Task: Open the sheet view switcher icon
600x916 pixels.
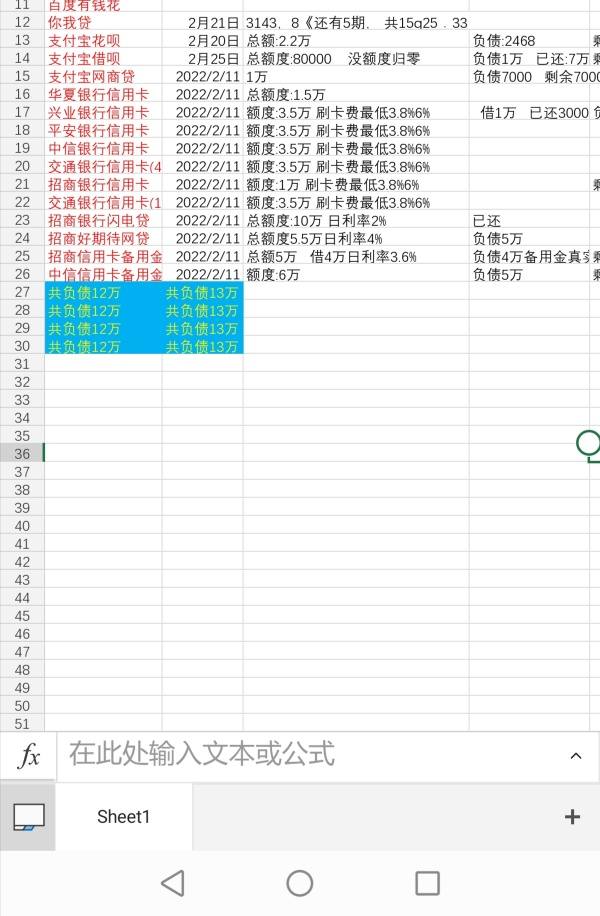Action: [29, 817]
